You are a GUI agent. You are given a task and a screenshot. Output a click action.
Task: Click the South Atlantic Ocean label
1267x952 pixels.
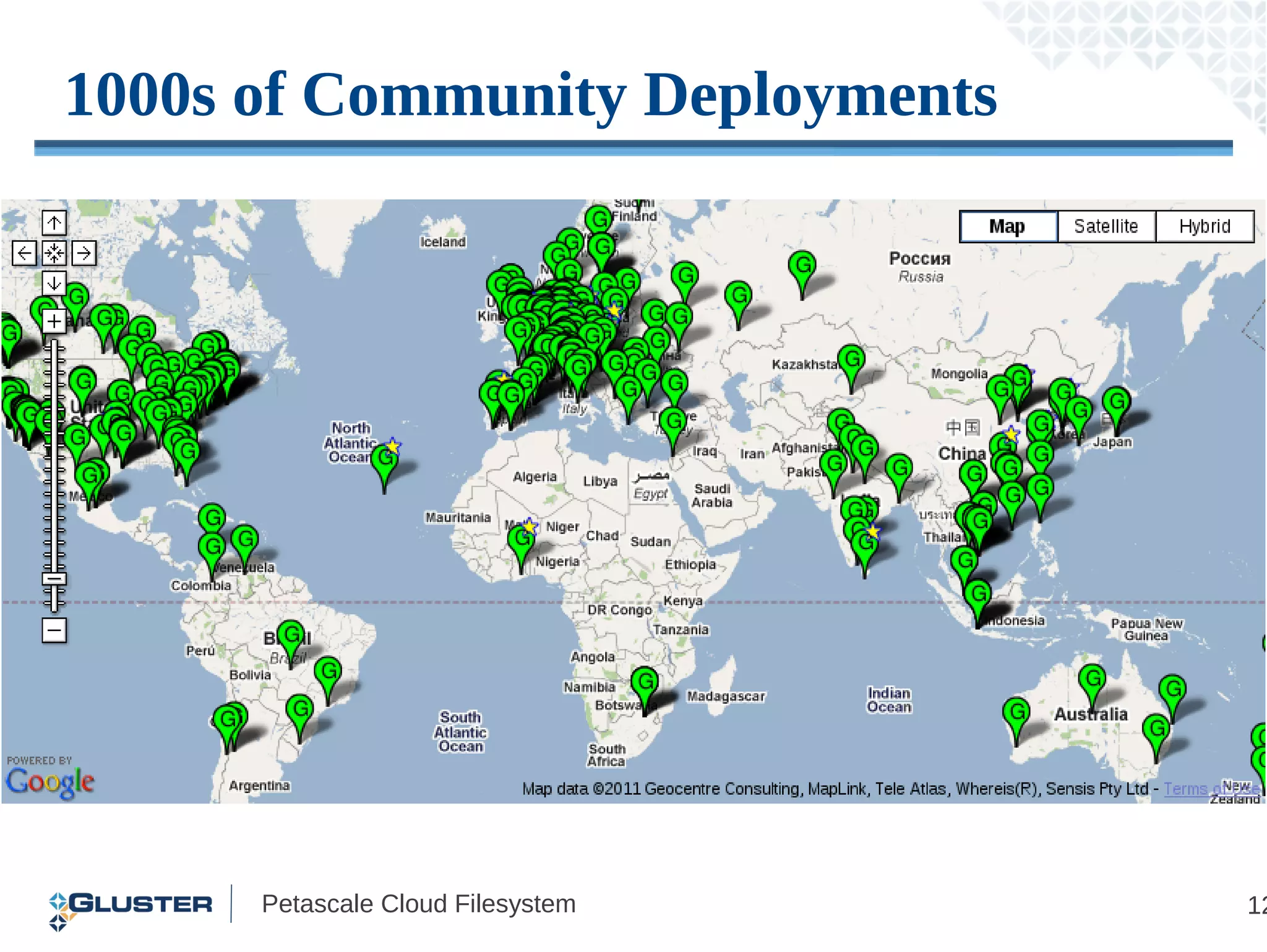(460, 732)
